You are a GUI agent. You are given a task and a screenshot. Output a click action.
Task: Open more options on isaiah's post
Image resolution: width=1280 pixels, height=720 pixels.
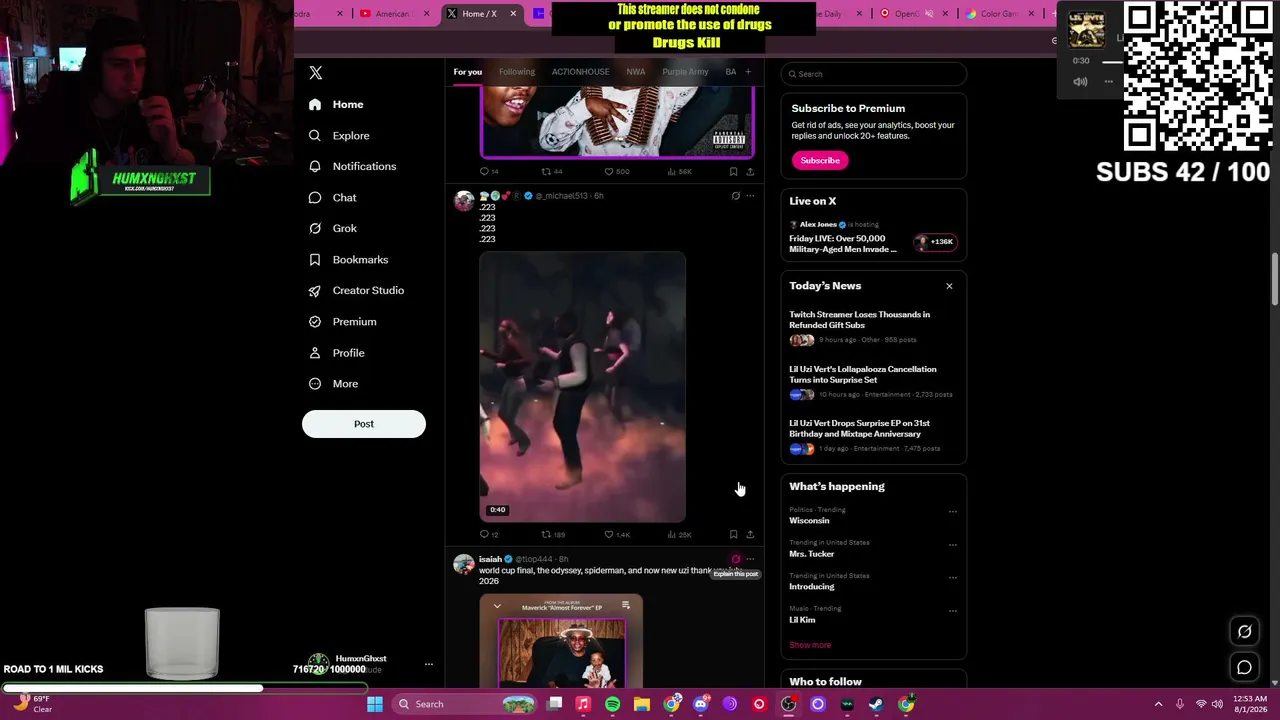pyautogui.click(x=750, y=559)
